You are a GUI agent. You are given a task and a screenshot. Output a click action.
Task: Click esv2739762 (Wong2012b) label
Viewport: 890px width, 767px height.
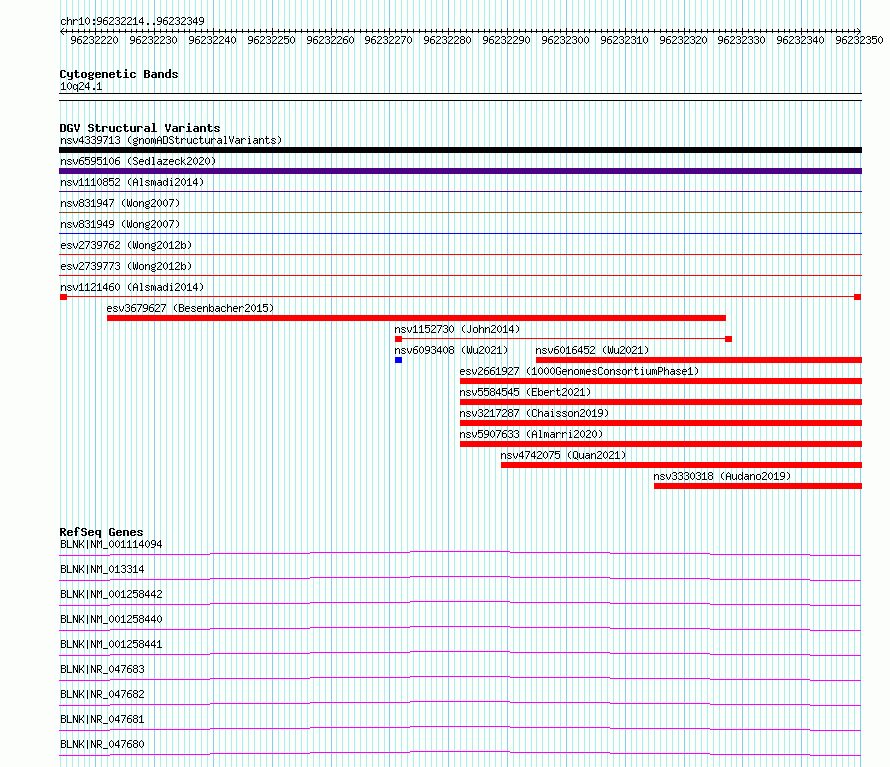coord(126,245)
